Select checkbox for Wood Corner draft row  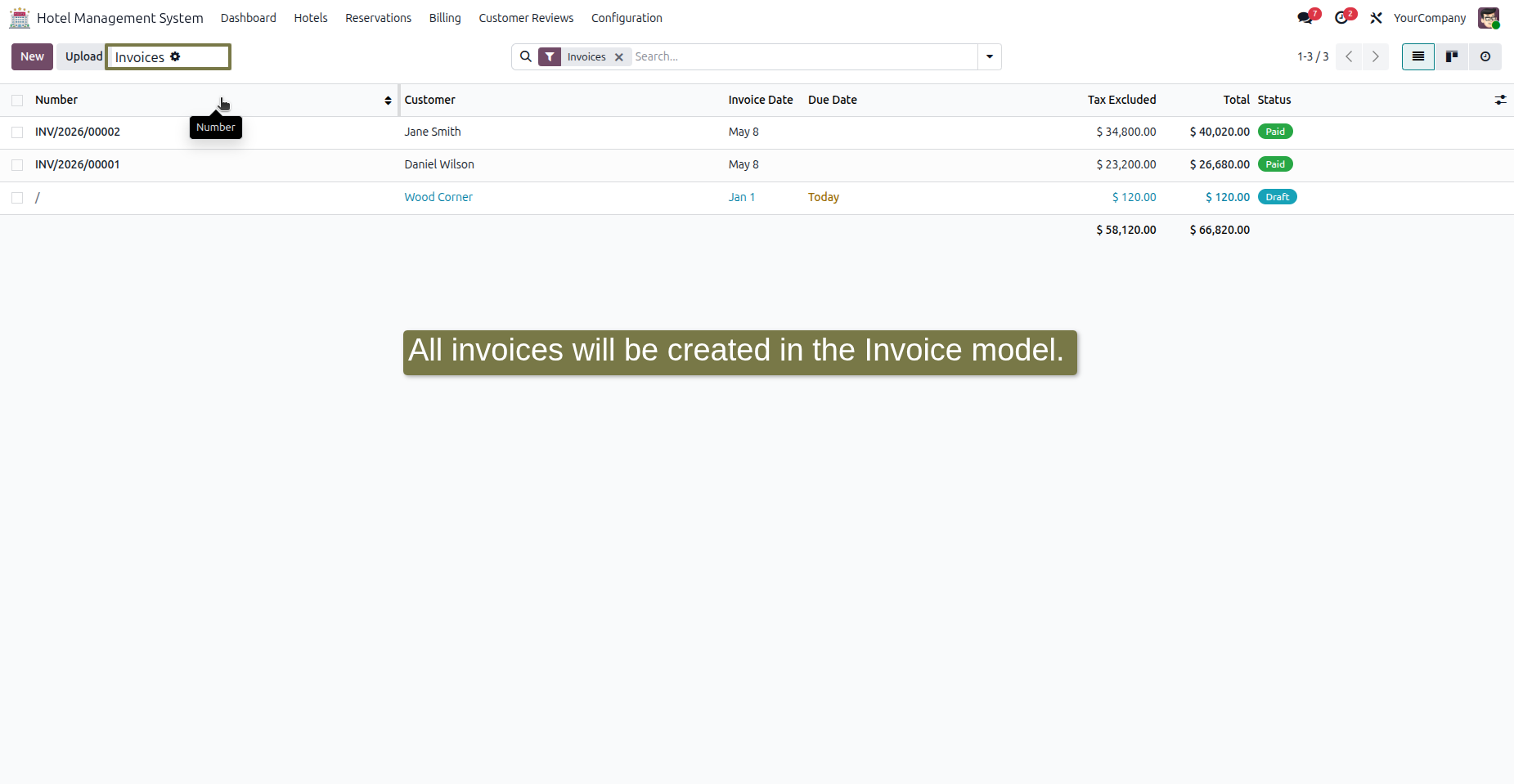(x=17, y=197)
